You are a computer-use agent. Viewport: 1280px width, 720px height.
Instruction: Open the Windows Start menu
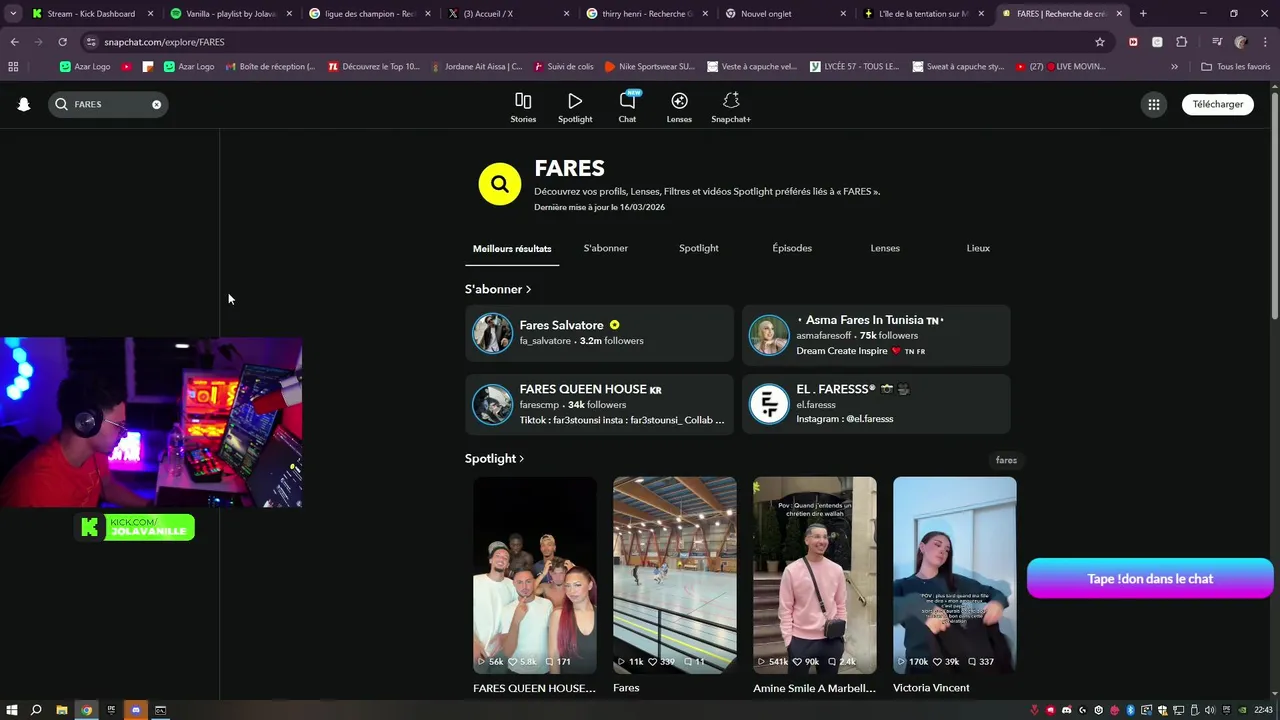tap(12, 710)
